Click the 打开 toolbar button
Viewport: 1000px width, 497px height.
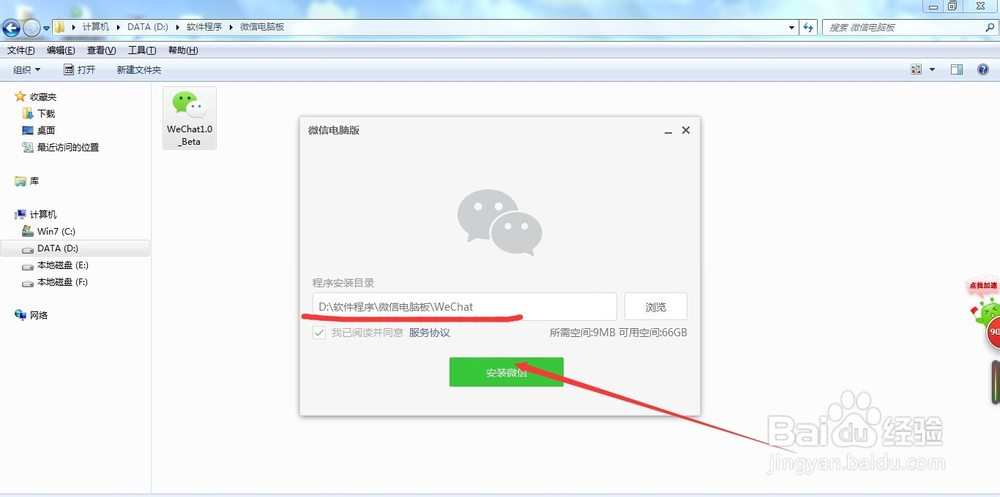(x=79, y=70)
